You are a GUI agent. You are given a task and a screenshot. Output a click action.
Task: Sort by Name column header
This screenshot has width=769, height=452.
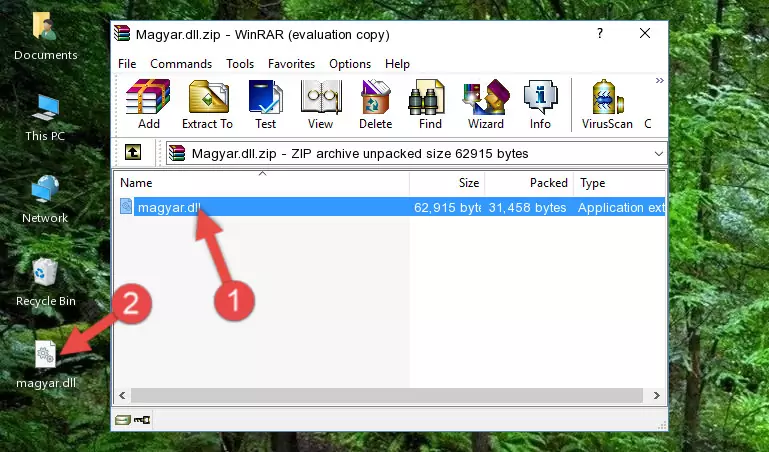[x=262, y=183]
